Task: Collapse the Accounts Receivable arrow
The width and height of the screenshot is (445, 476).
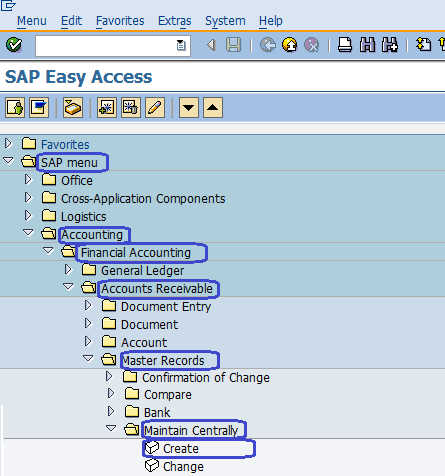Action: 68,286
